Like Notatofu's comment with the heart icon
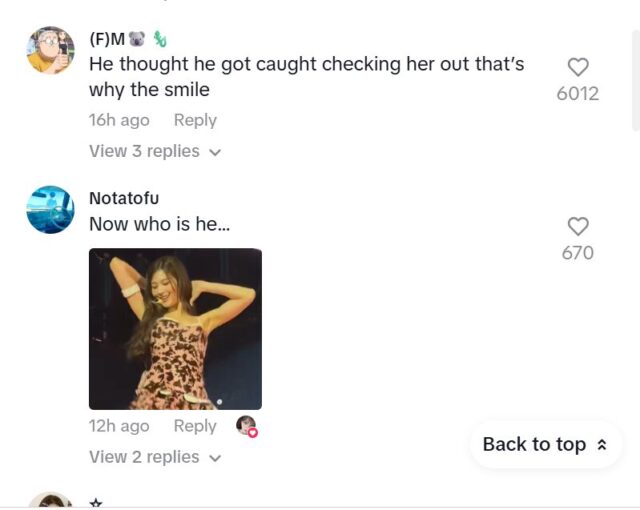Image resolution: width=640 pixels, height=510 pixels. [x=578, y=226]
